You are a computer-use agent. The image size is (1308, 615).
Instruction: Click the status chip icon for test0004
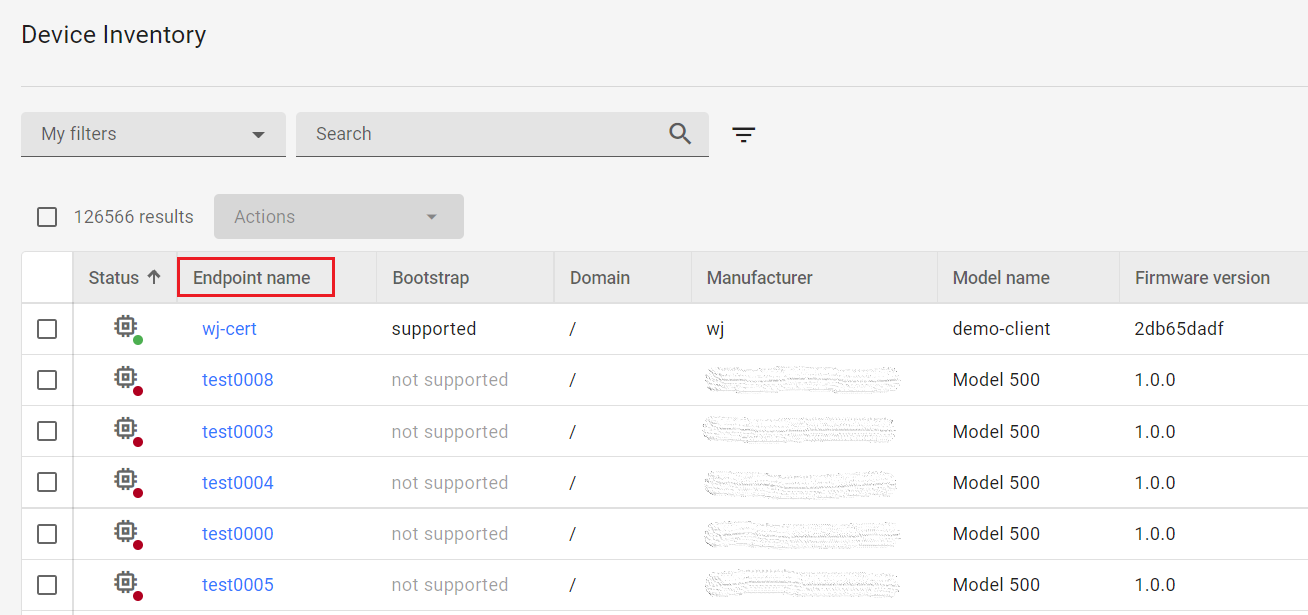127,482
